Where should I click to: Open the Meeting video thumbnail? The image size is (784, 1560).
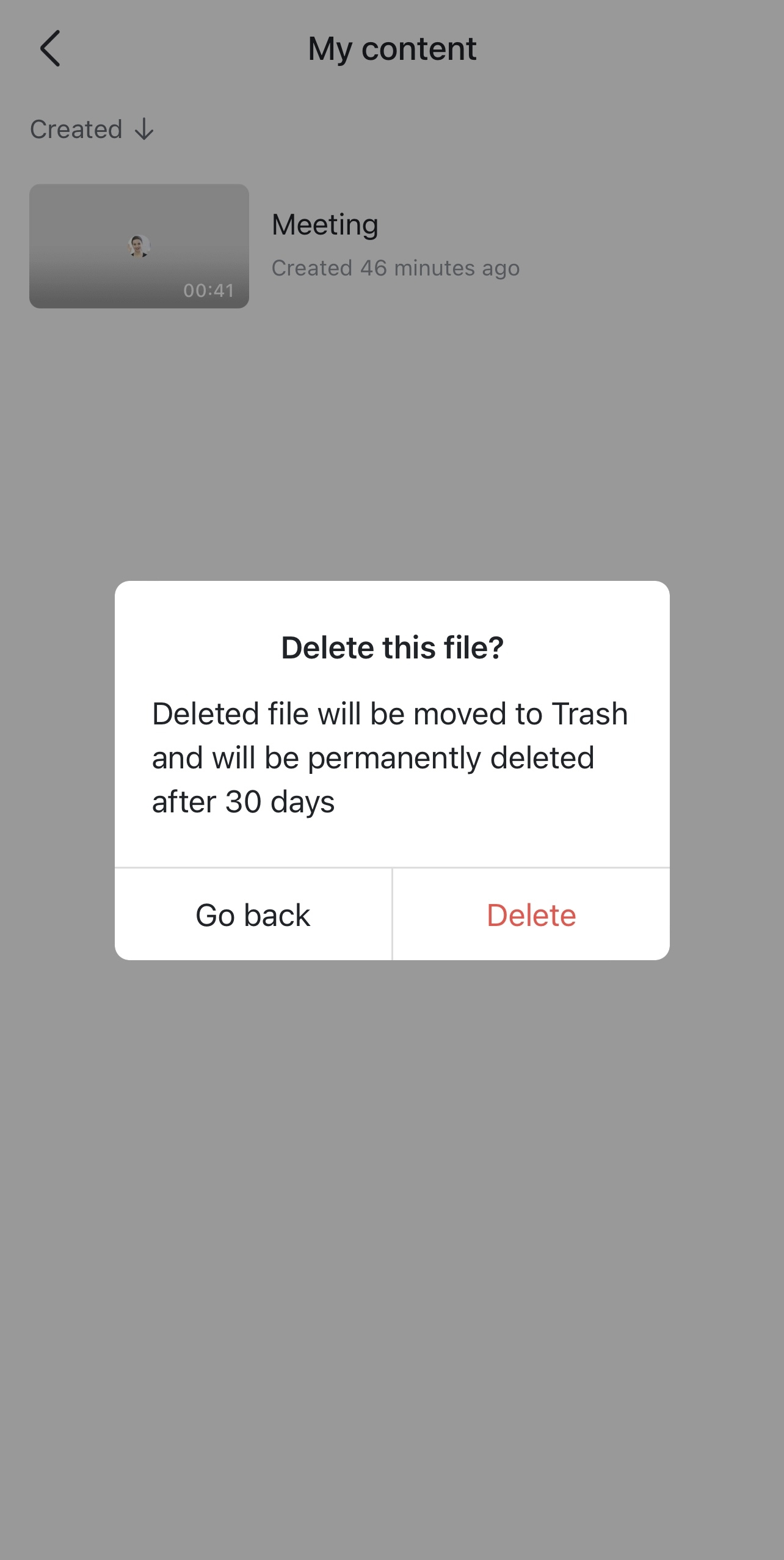click(x=139, y=246)
